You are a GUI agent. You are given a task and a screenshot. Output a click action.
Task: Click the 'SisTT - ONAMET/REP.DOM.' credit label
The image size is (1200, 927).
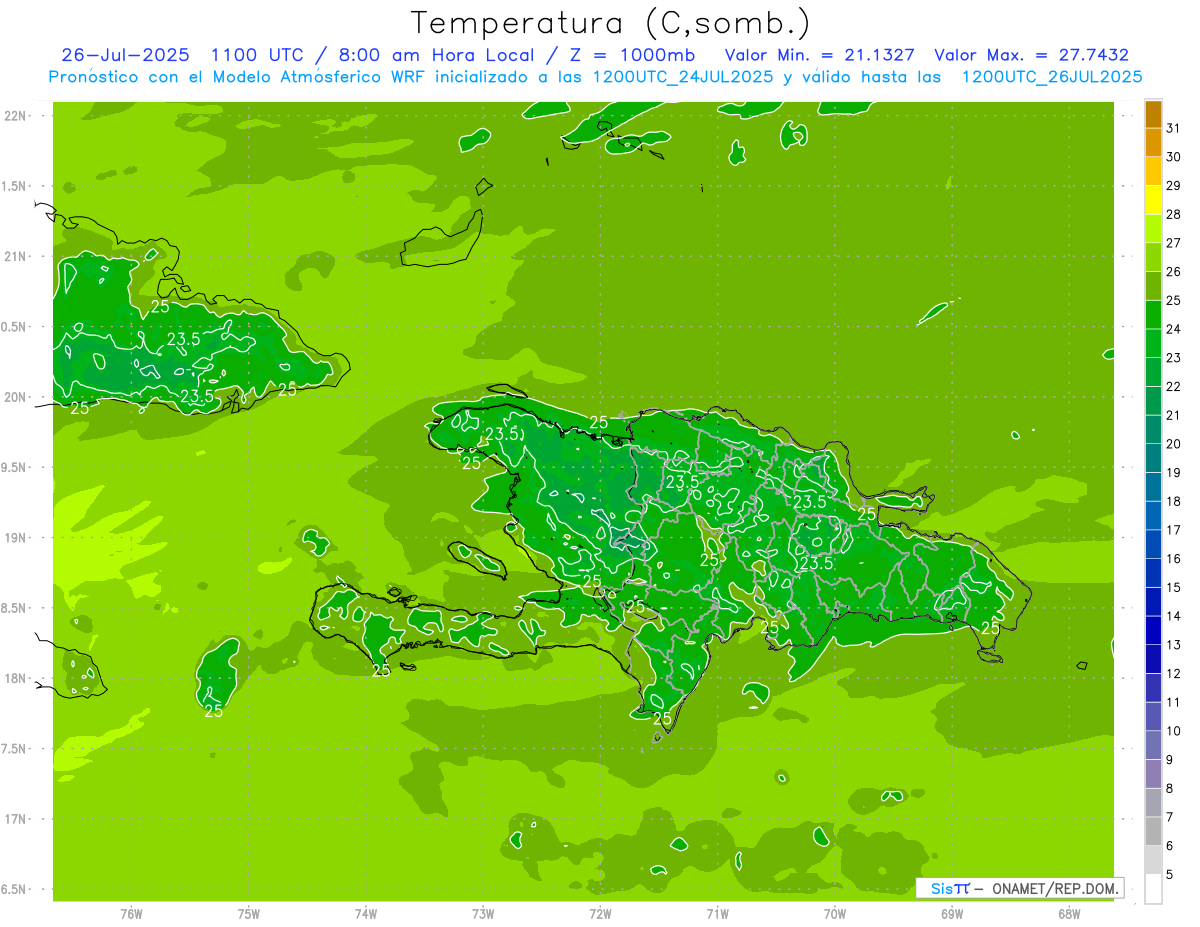[1019, 888]
